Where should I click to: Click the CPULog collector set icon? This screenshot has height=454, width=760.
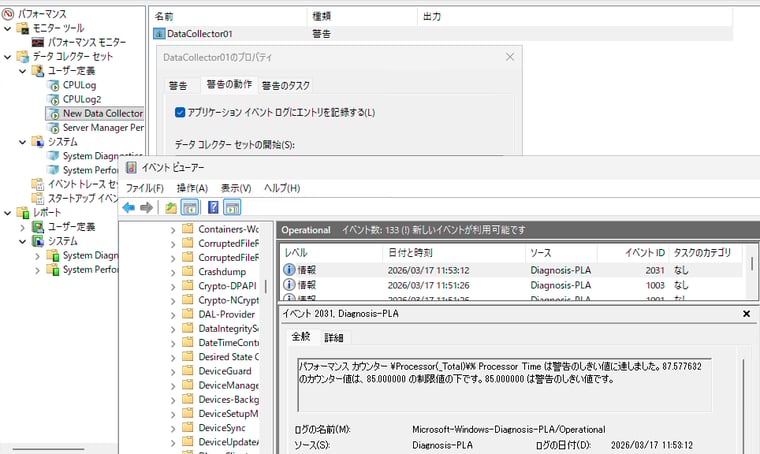(x=53, y=85)
